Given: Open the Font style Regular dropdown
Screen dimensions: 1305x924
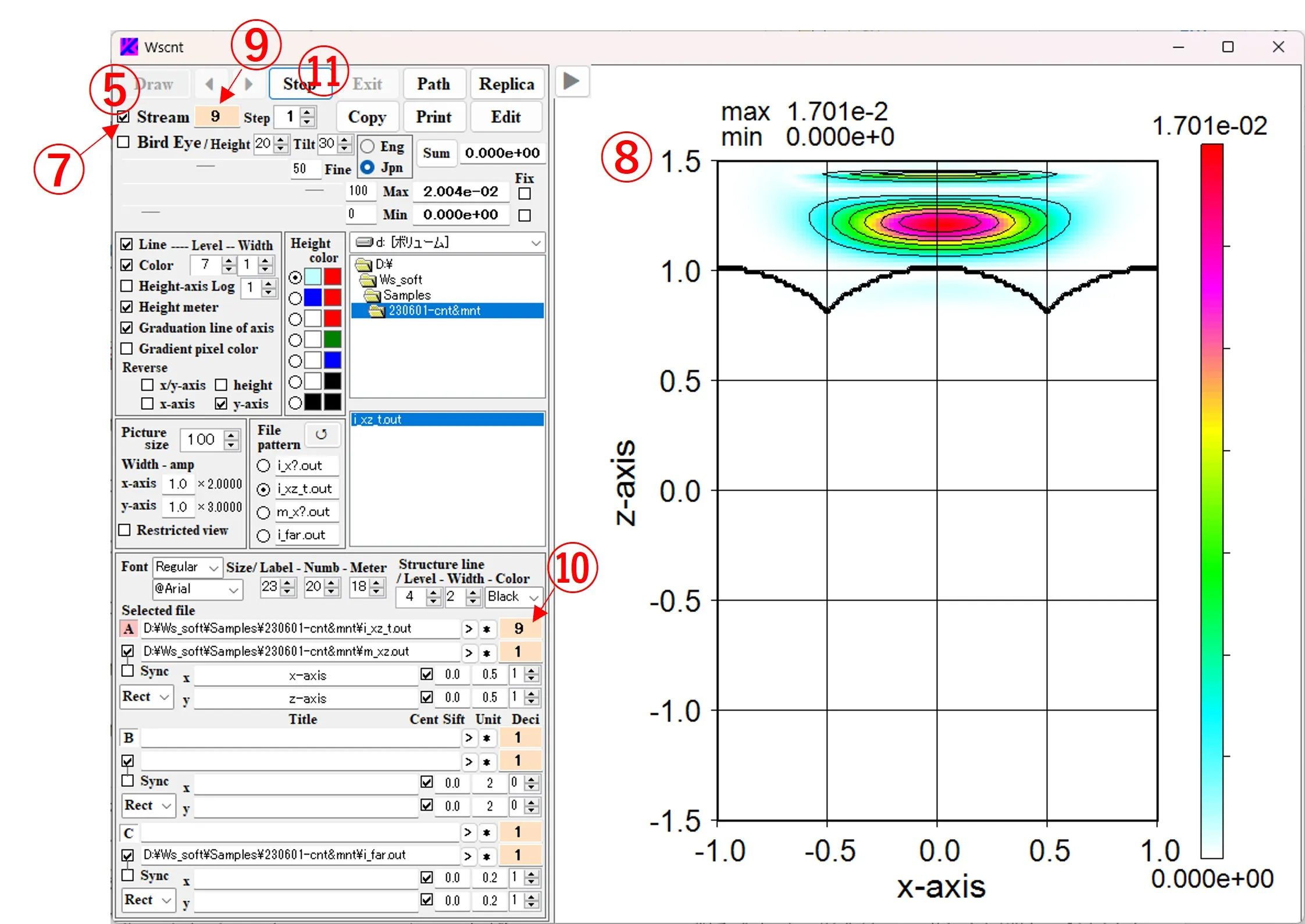Looking at the screenshot, I should pos(187,567).
